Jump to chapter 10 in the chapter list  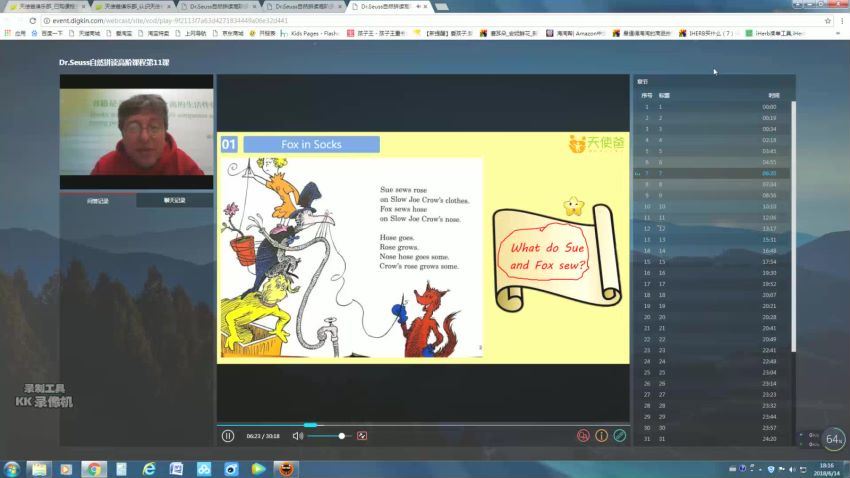711,206
